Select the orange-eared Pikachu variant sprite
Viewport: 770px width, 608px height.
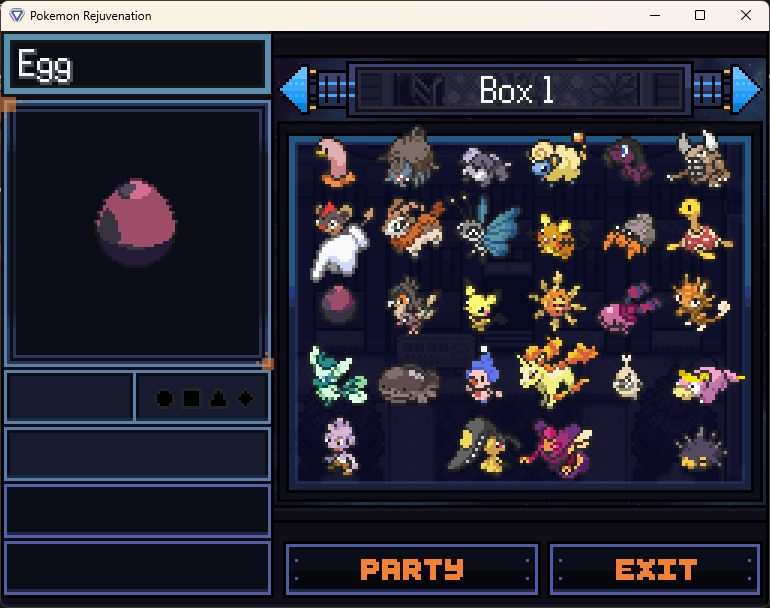coord(557,237)
